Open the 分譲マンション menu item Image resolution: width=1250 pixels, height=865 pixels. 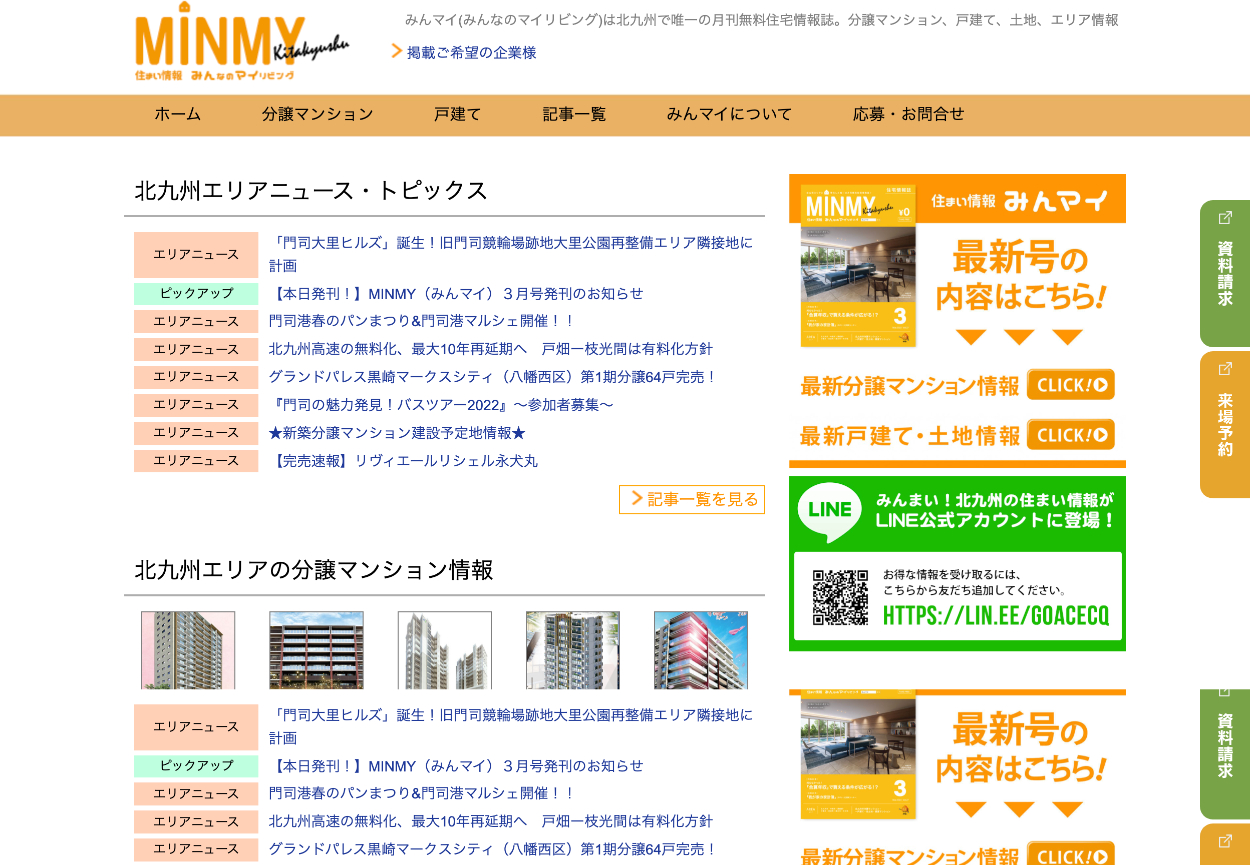[x=318, y=114]
